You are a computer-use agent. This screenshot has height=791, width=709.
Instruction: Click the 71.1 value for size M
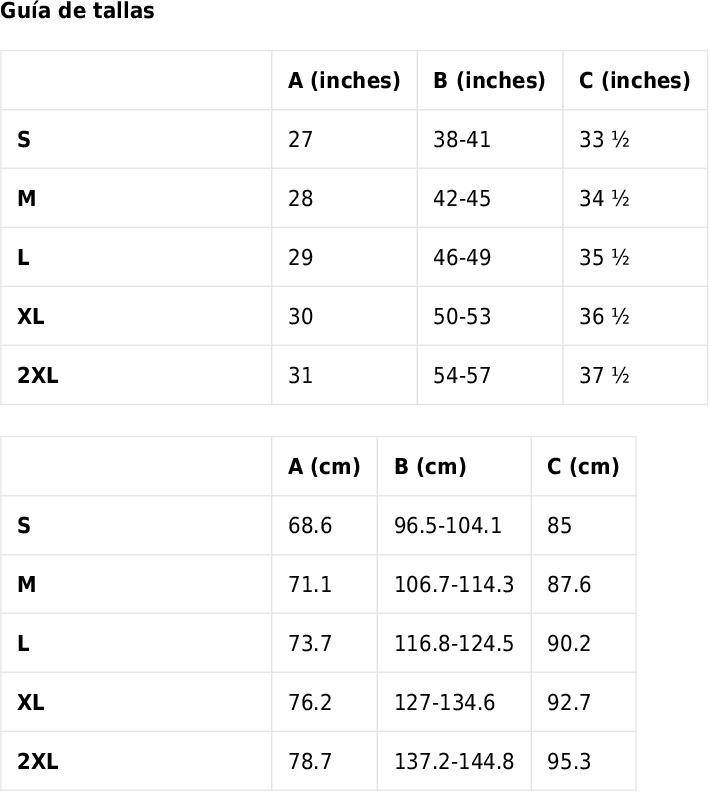tap(310, 585)
